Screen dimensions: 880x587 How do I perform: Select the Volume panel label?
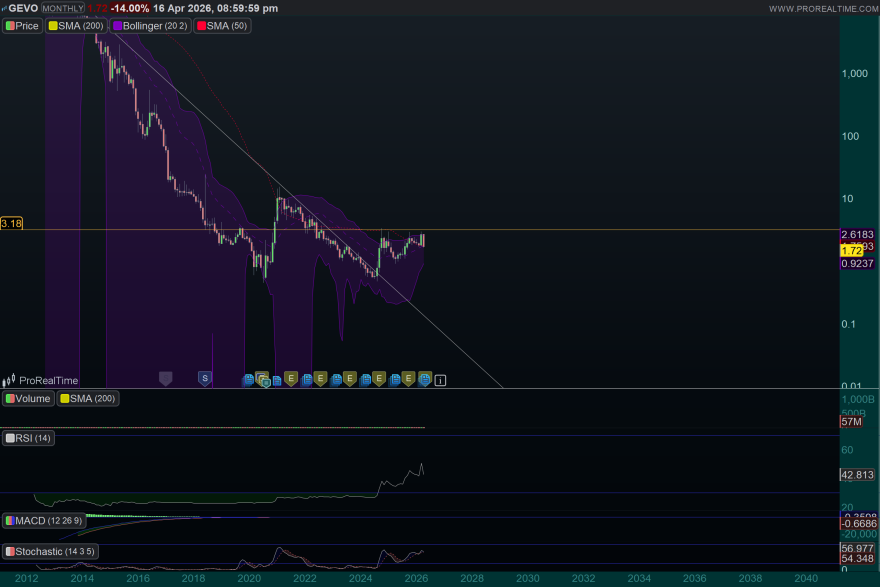coord(32,399)
